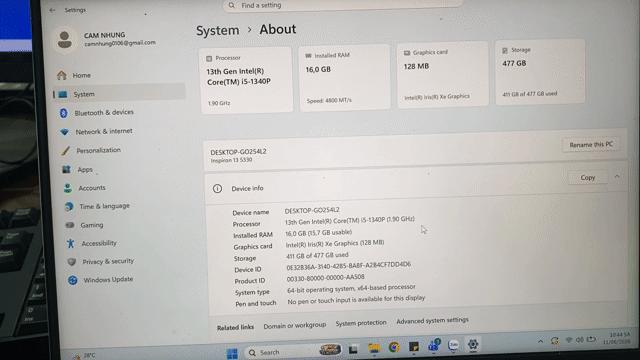Viewport: 640px width, 360px height.
Task: Open File Explorer from the taskbar
Action: 374,348
